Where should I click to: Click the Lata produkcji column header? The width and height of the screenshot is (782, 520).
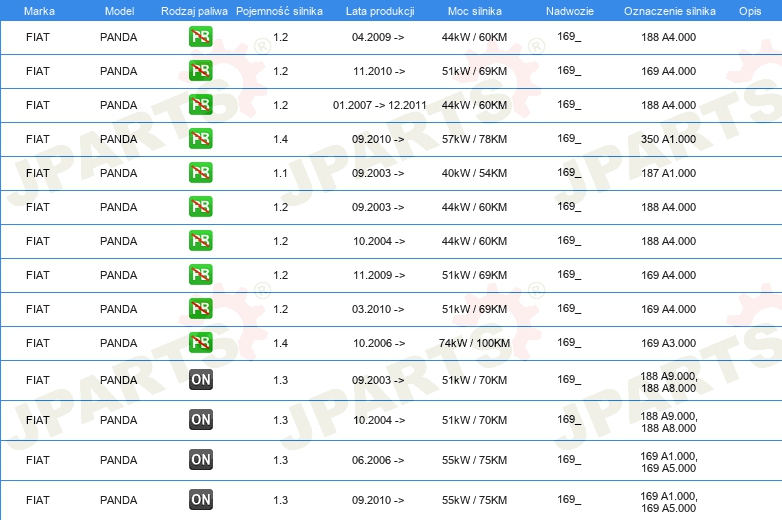(380, 11)
